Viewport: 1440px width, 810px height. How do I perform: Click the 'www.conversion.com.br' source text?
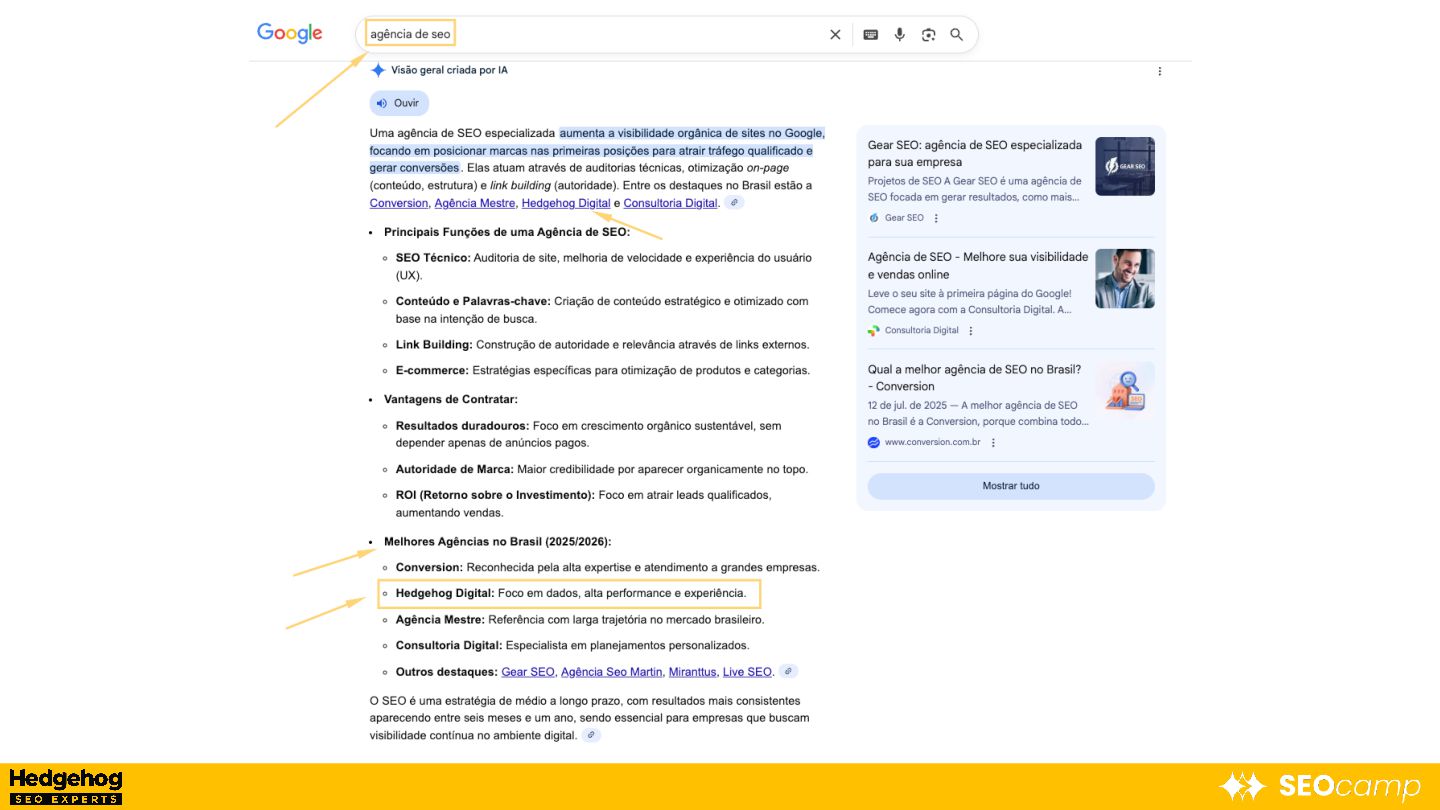(x=932, y=442)
